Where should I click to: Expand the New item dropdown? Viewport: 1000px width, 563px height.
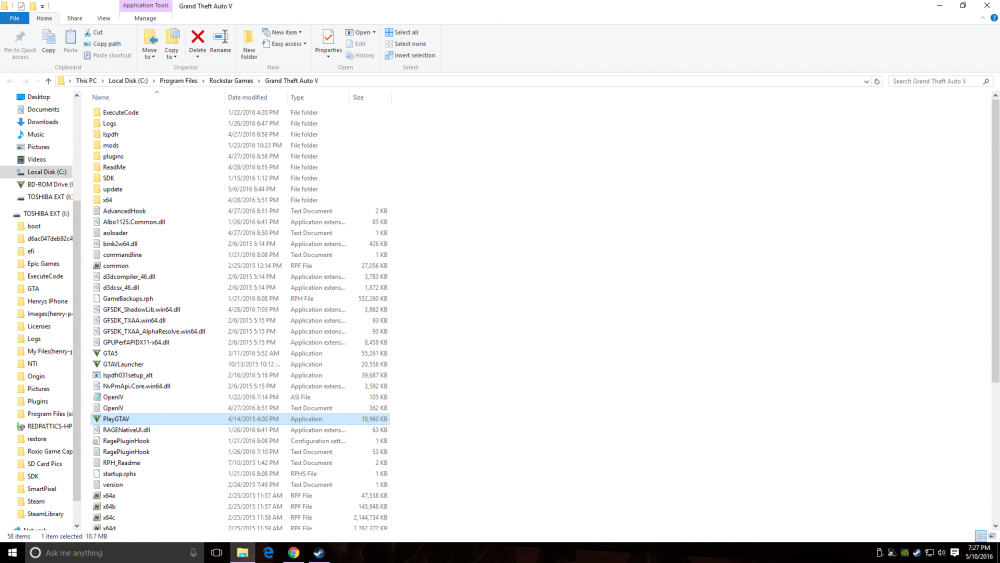[x=282, y=32]
